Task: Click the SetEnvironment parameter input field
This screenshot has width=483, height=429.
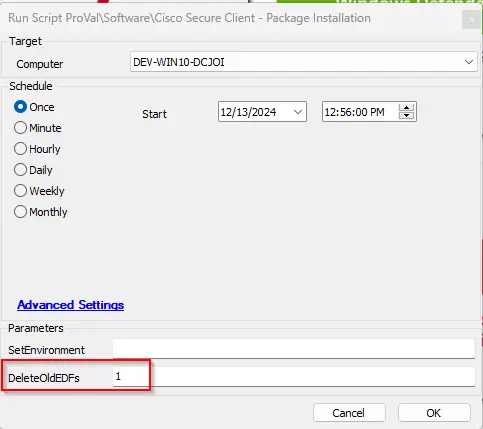Action: [294, 349]
